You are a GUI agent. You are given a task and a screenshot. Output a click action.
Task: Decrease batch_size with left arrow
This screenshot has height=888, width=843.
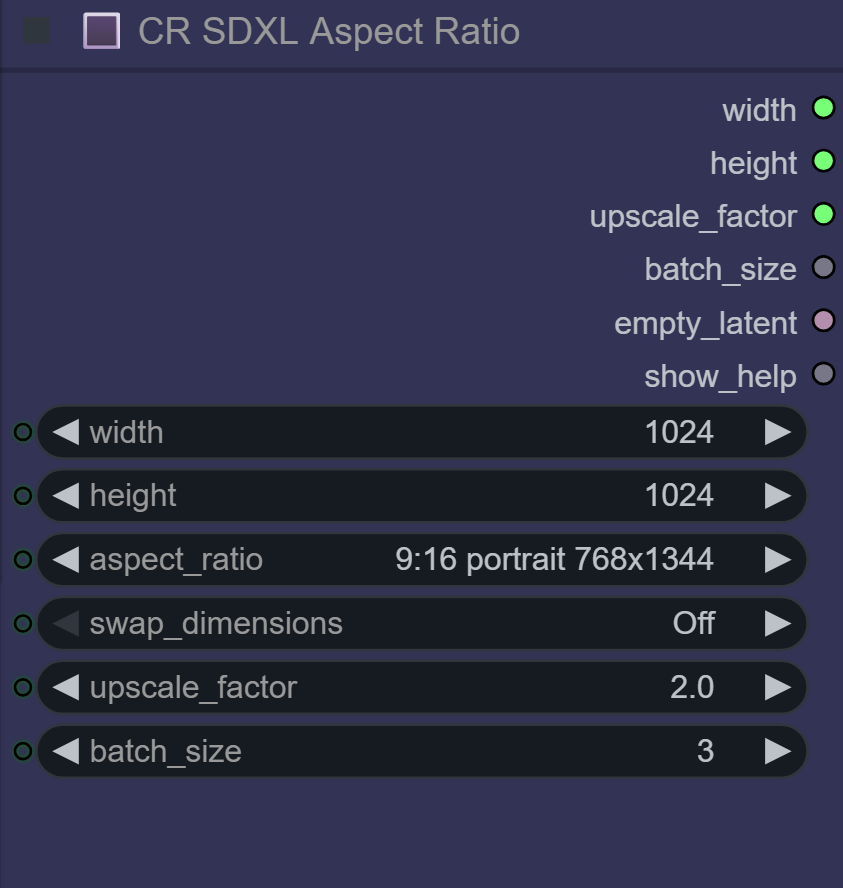66,752
